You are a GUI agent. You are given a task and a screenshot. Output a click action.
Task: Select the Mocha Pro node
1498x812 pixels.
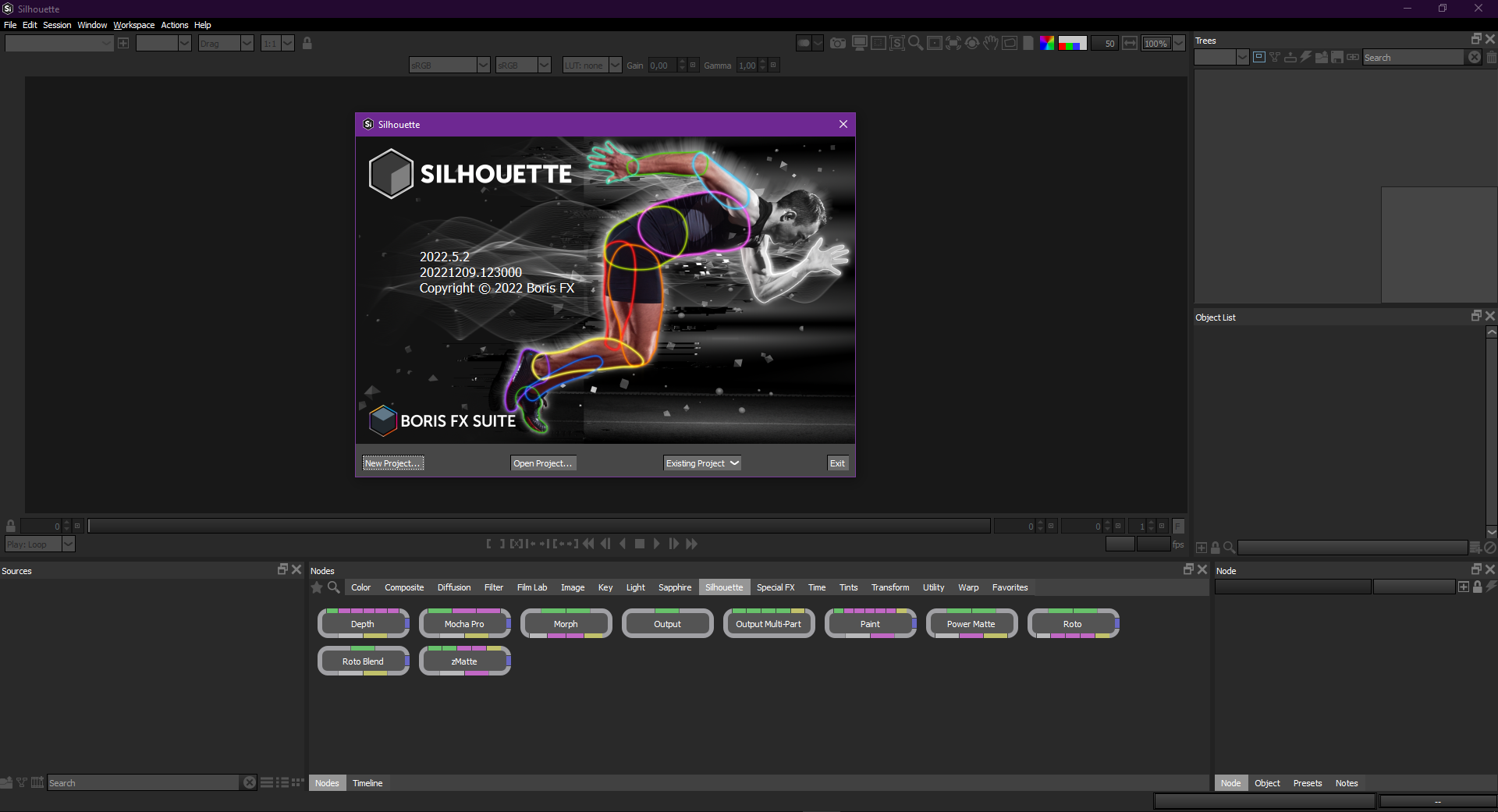(465, 624)
